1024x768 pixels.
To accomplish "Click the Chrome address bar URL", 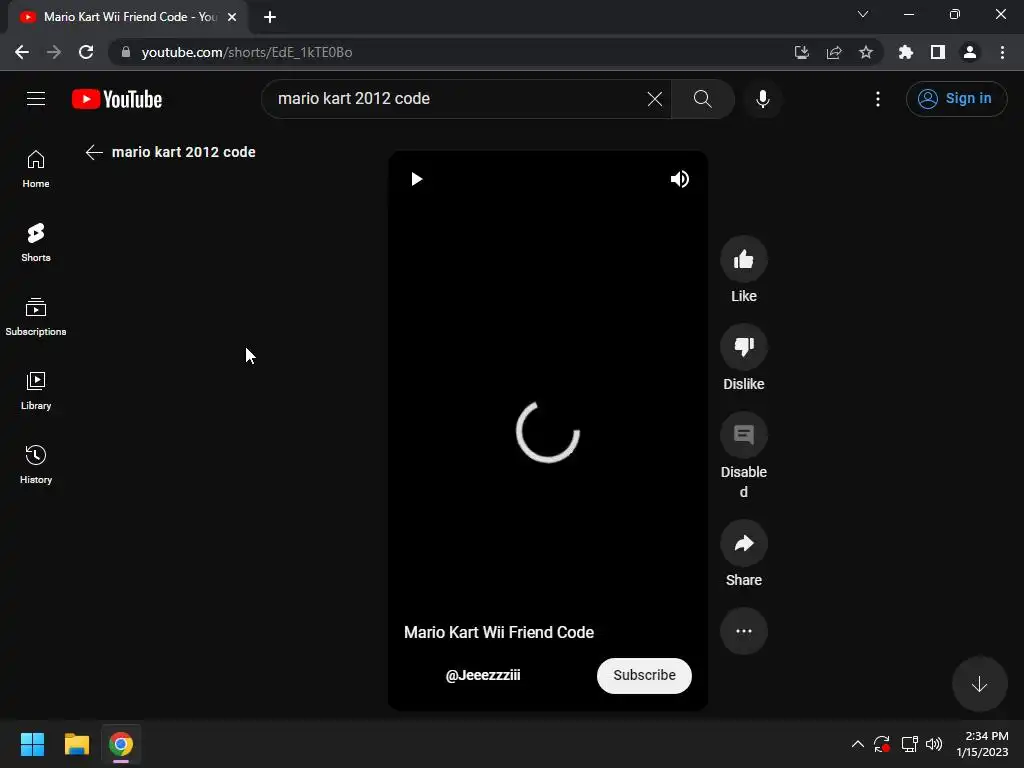I will (247, 52).
